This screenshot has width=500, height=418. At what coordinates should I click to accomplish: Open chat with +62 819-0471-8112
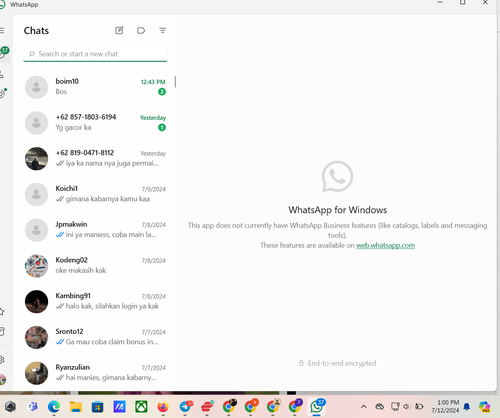pos(95,158)
